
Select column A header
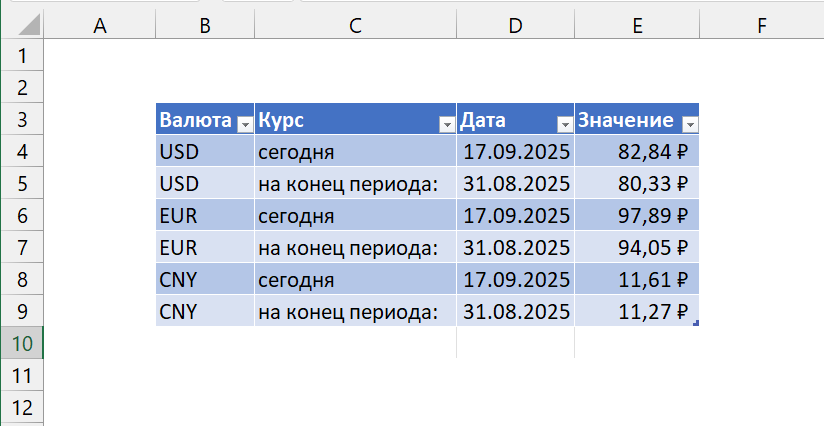(100, 25)
